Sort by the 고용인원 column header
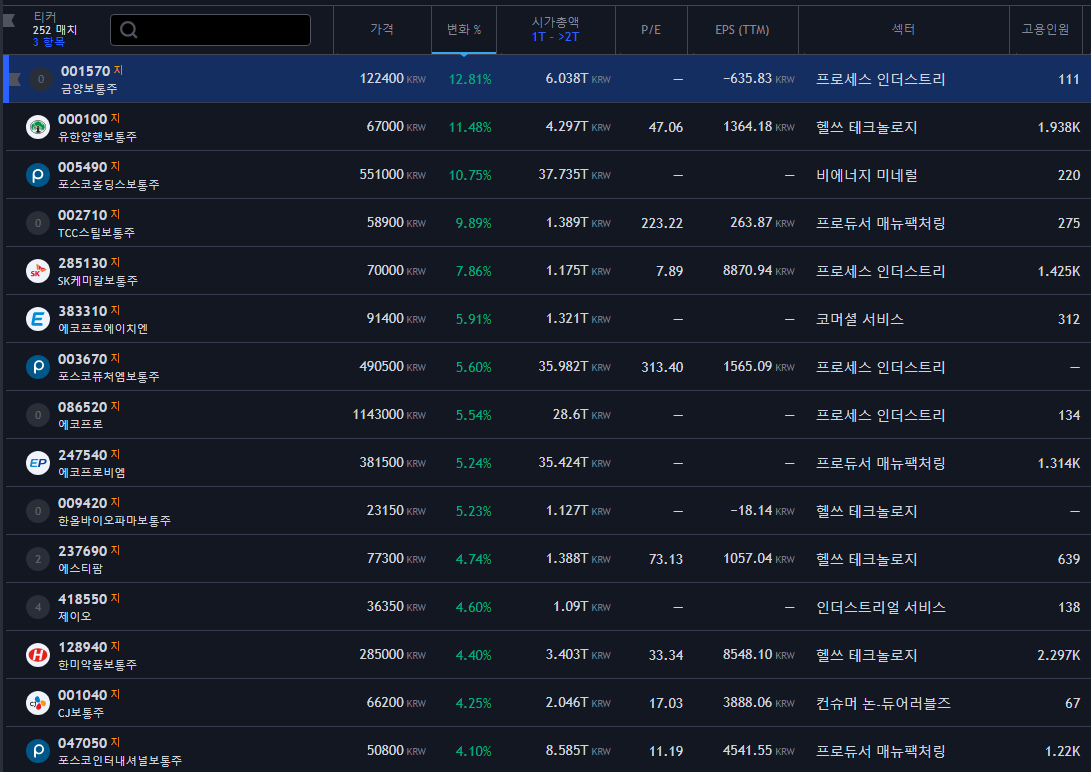 (1045, 29)
